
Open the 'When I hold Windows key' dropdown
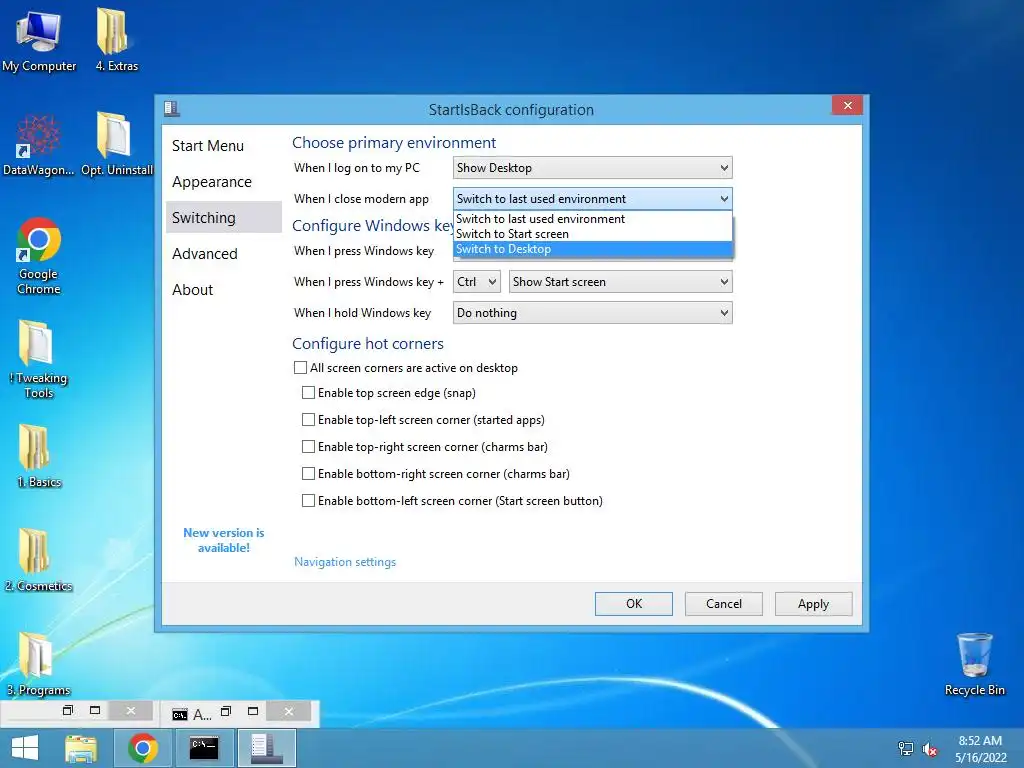coord(592,313)
